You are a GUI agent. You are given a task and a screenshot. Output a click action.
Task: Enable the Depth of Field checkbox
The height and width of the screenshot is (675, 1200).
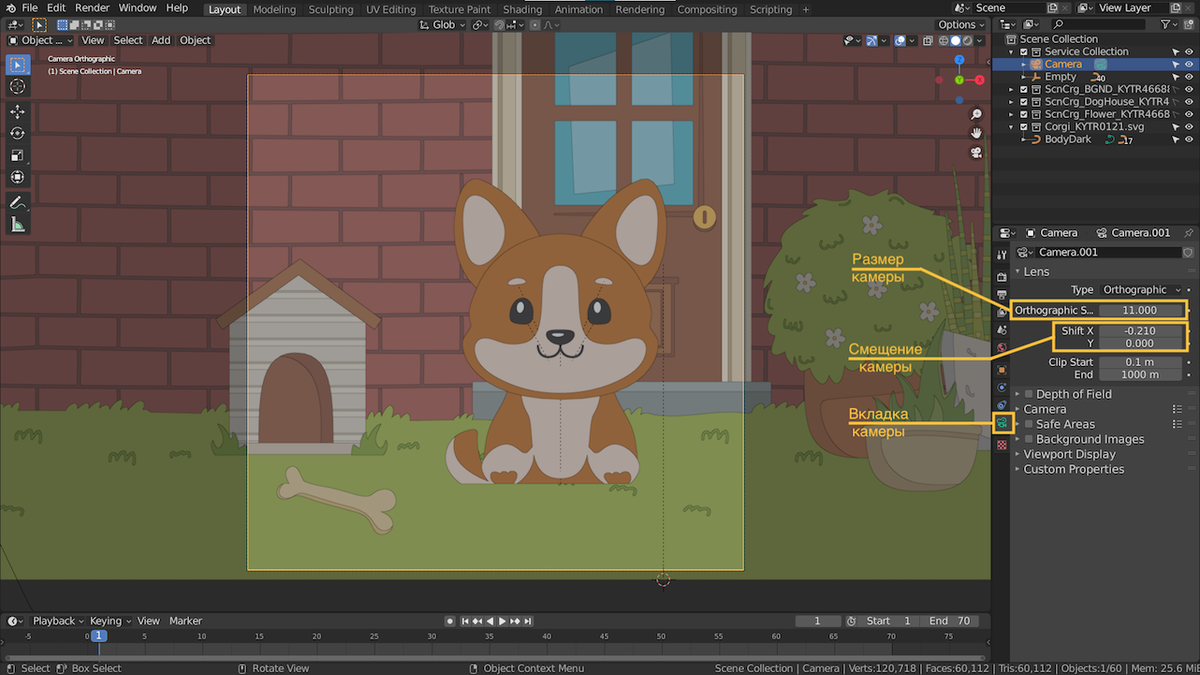click(x=1028, y=394)
